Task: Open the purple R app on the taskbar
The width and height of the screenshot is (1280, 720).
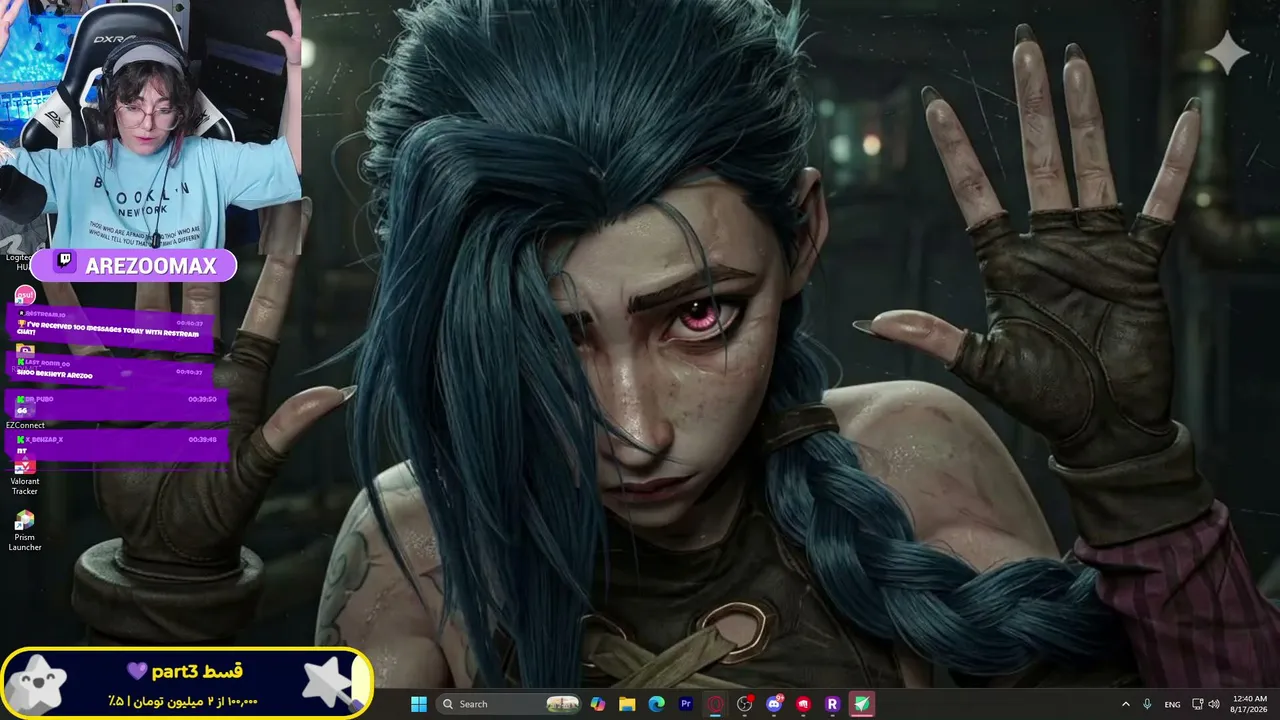Action: [x=832, y=704]
